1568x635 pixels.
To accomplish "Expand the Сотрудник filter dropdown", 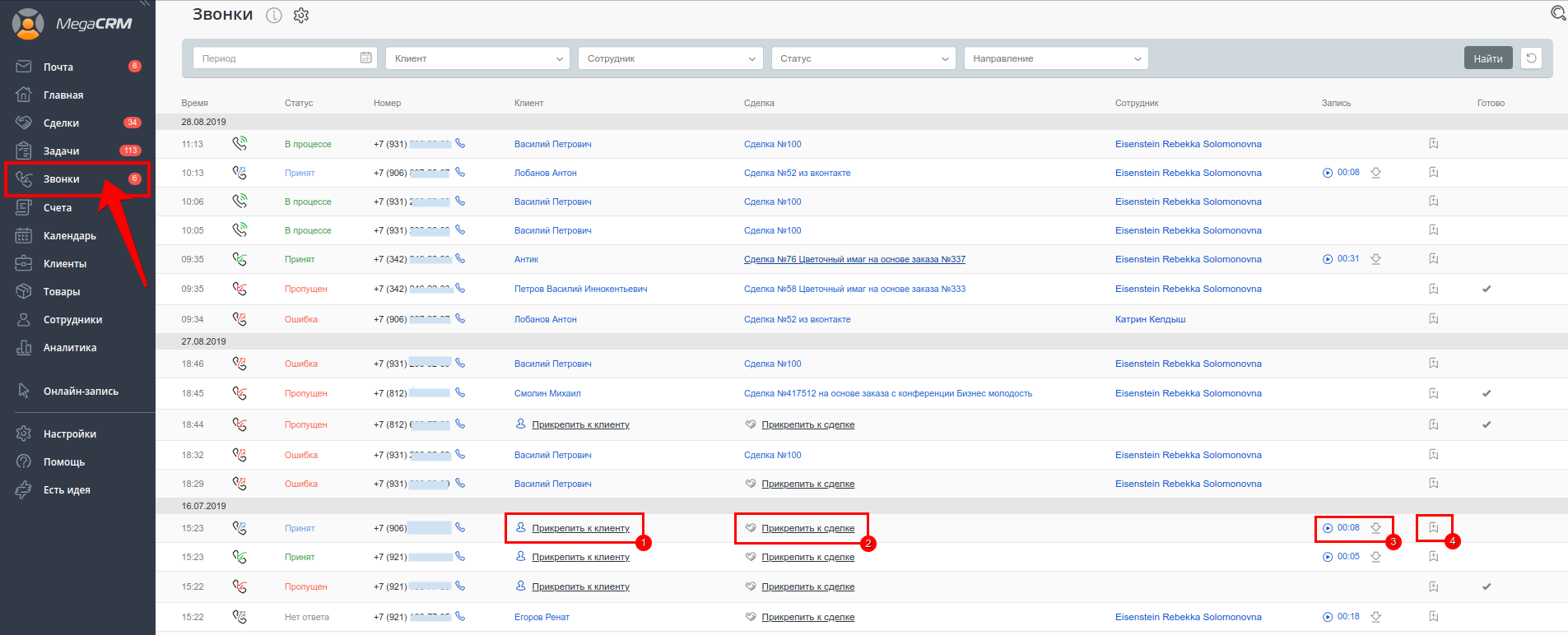I will click(x=670, y=58).
